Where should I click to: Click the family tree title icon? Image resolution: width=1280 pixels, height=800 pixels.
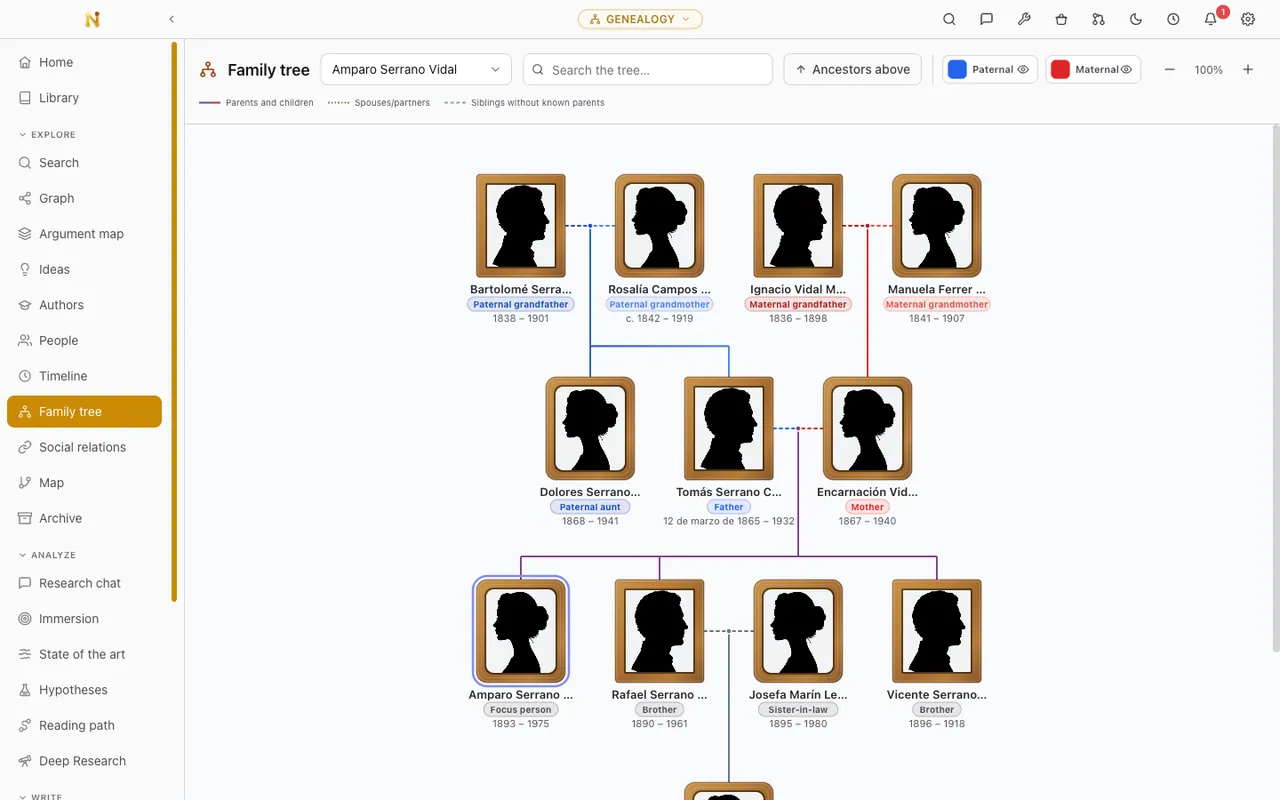click(x=208, y=70)
